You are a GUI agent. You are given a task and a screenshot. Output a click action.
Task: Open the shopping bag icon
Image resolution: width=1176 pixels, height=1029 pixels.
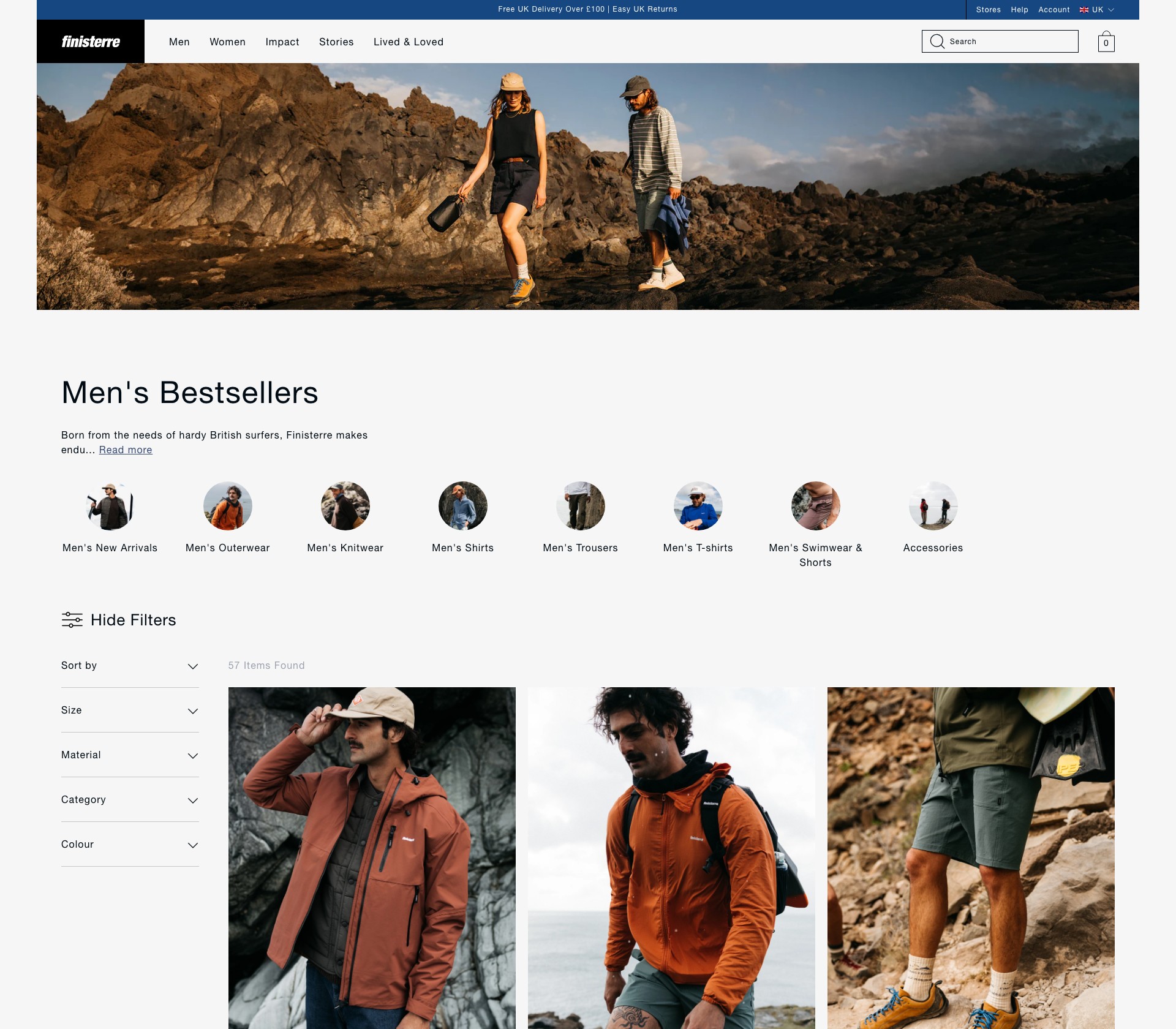click(x=1106, y=42)
